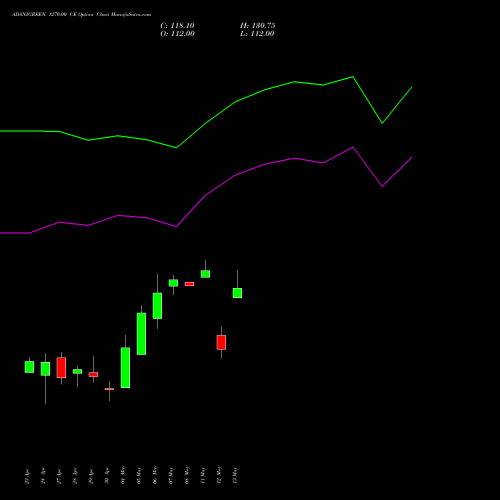Click the 29 Apr date label

tap(91, 476)
